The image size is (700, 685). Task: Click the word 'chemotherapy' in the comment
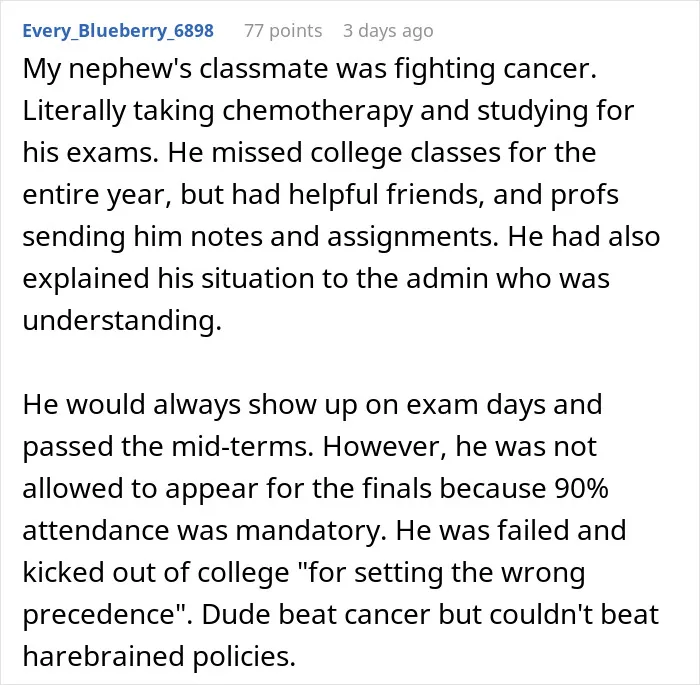pyautogui.click(x=317, y=111)
